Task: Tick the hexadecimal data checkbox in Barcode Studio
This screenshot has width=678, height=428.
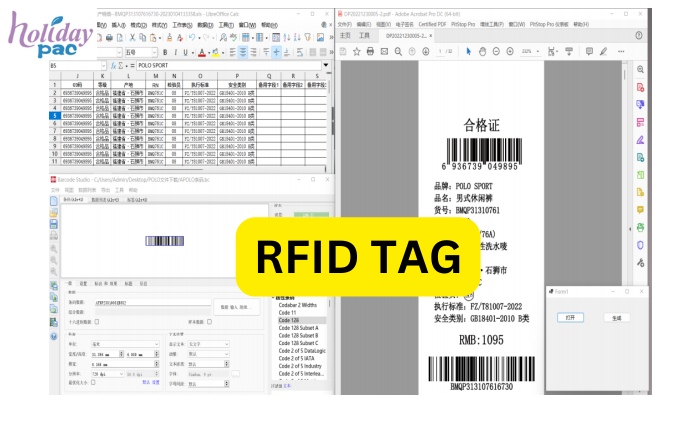Action: (97, 322)
